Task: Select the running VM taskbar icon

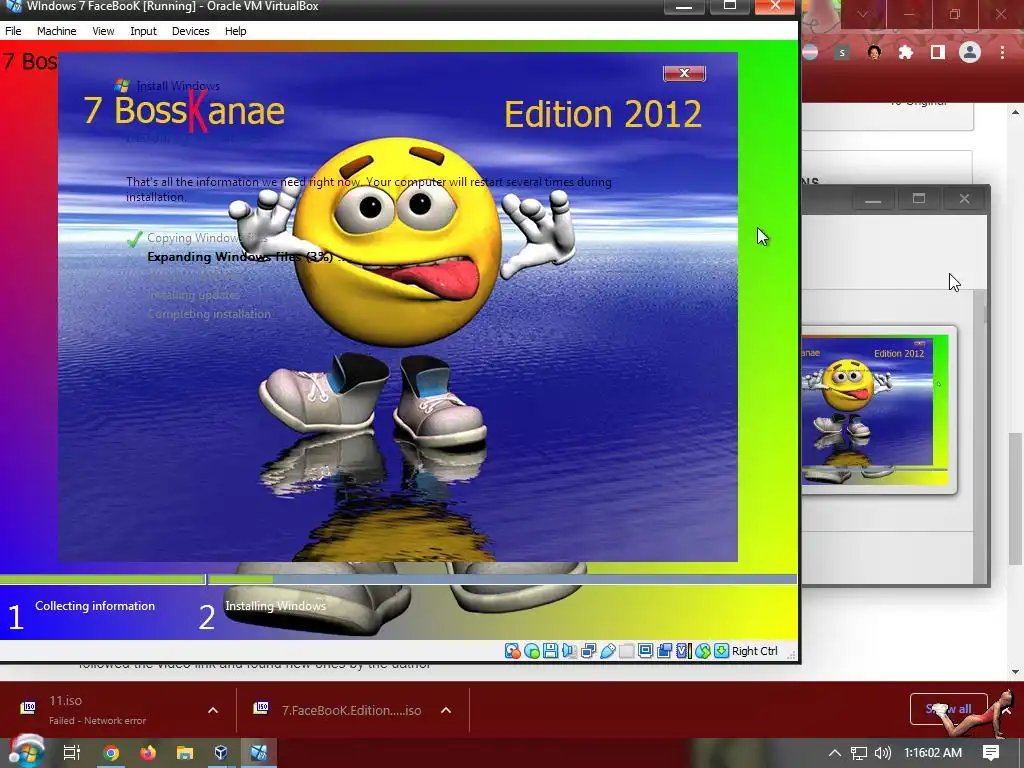Action: click(x=259, y=753)
